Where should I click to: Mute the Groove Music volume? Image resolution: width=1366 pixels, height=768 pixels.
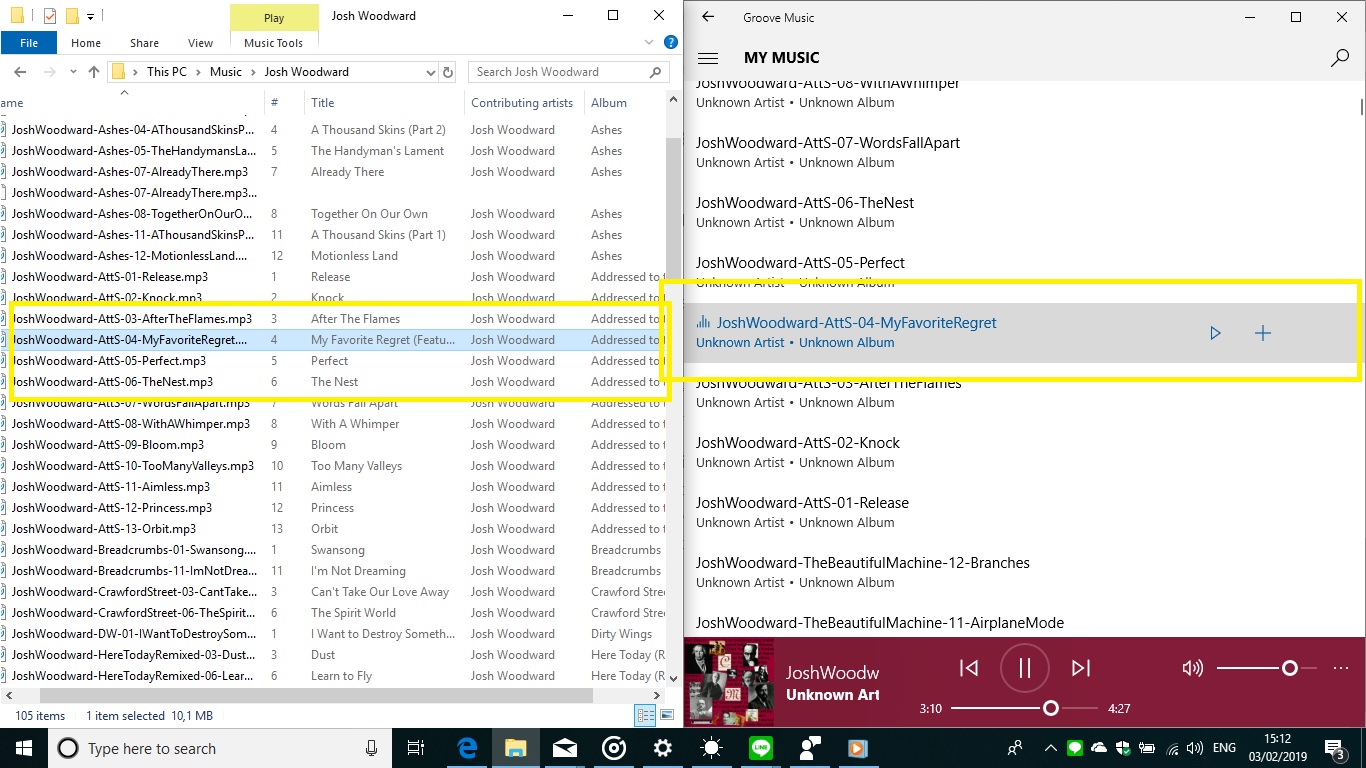pos(1192,668)
